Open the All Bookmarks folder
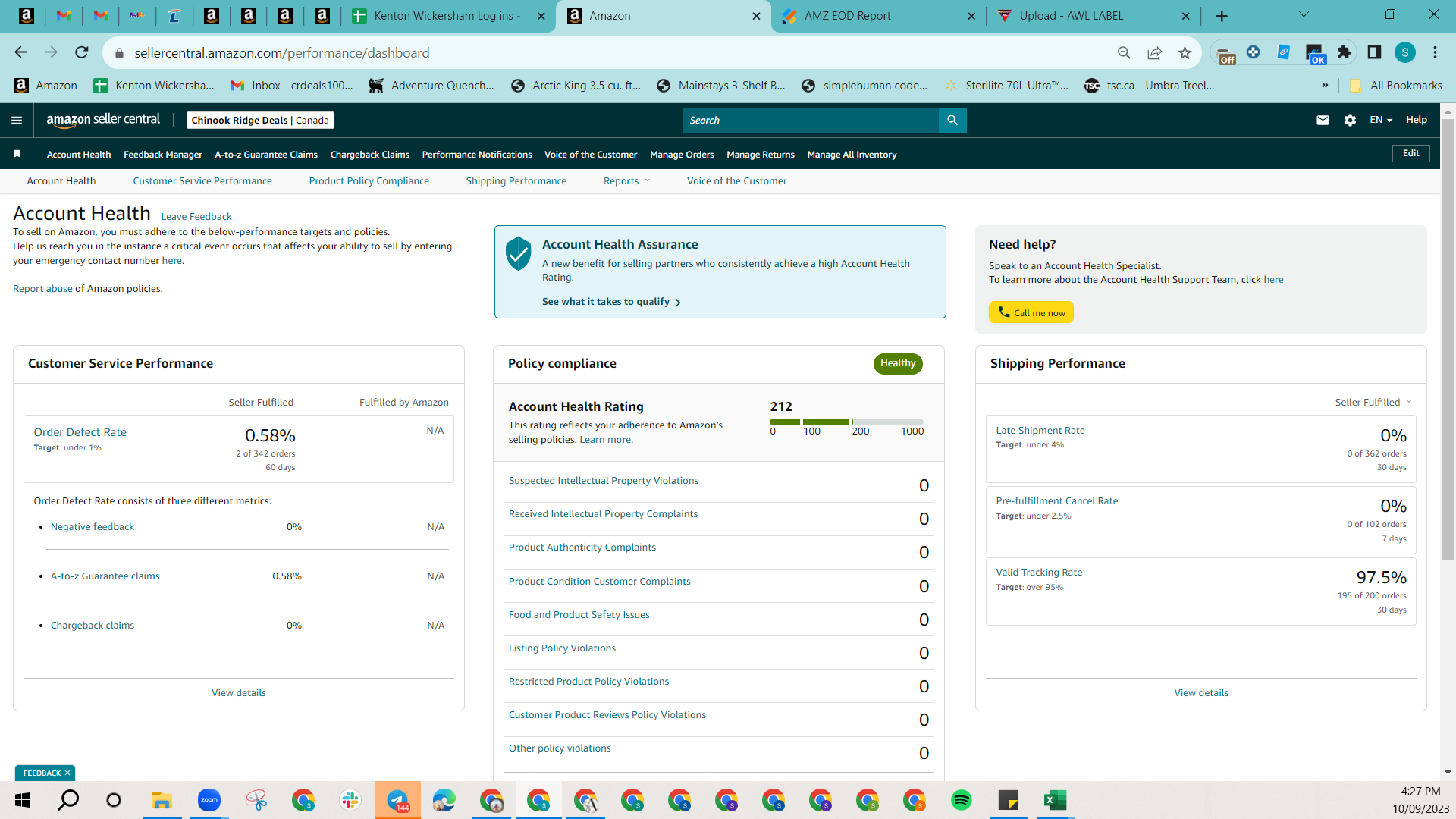Screen dimensions: 1456x819 click(x=1396, y=86)
